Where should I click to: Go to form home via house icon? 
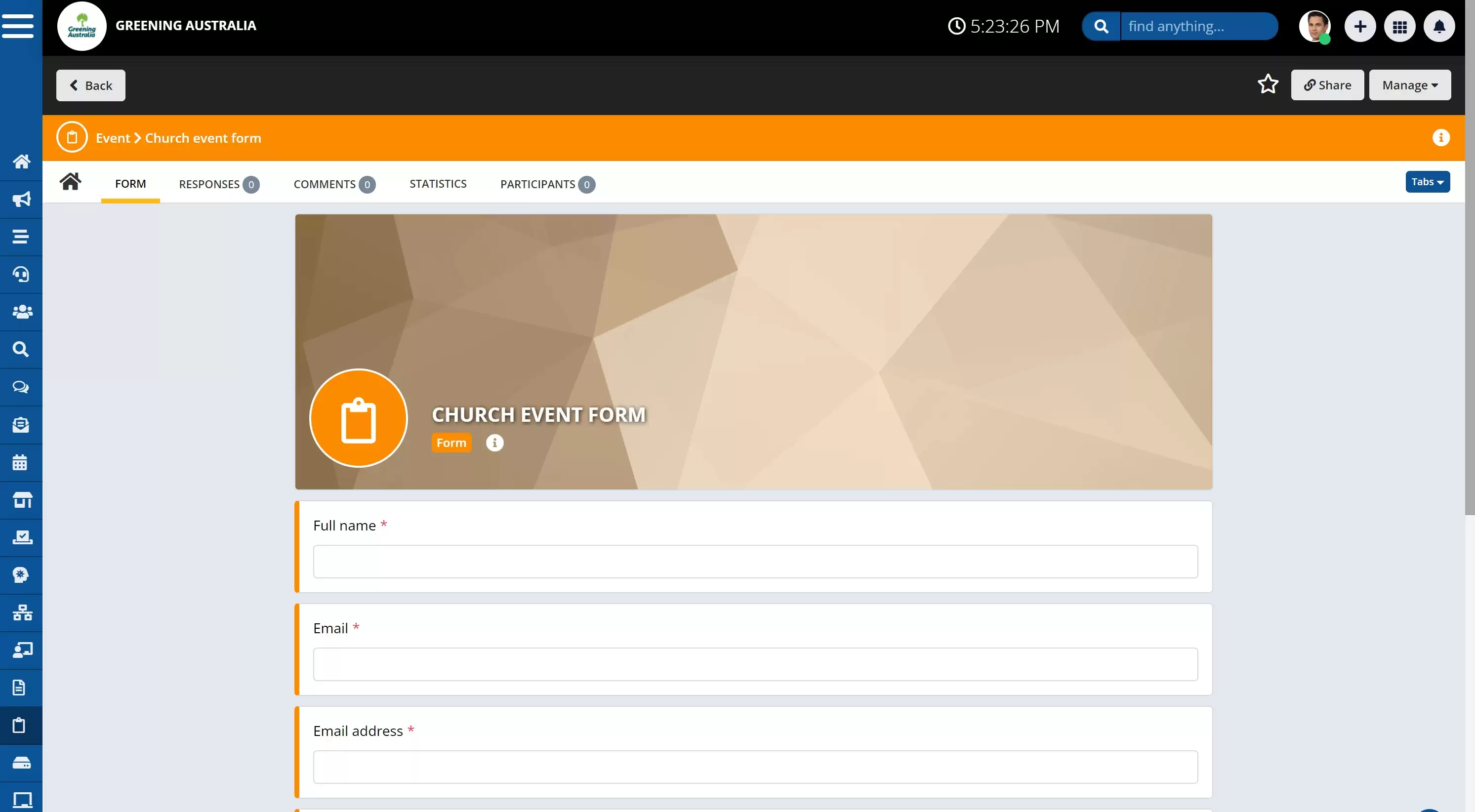click(71, 182)
